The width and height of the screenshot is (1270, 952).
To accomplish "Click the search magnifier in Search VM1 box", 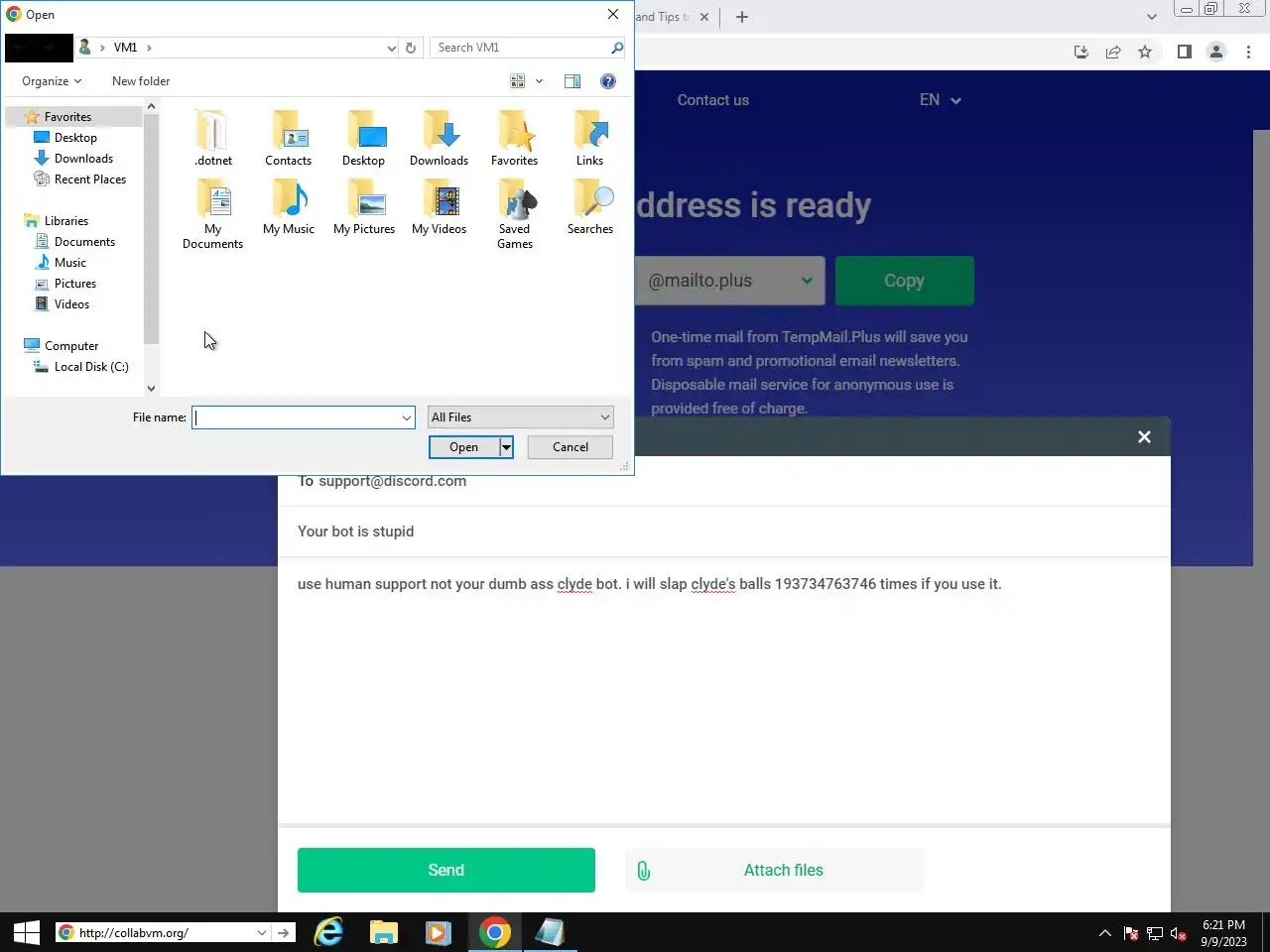I will [616, 48].
